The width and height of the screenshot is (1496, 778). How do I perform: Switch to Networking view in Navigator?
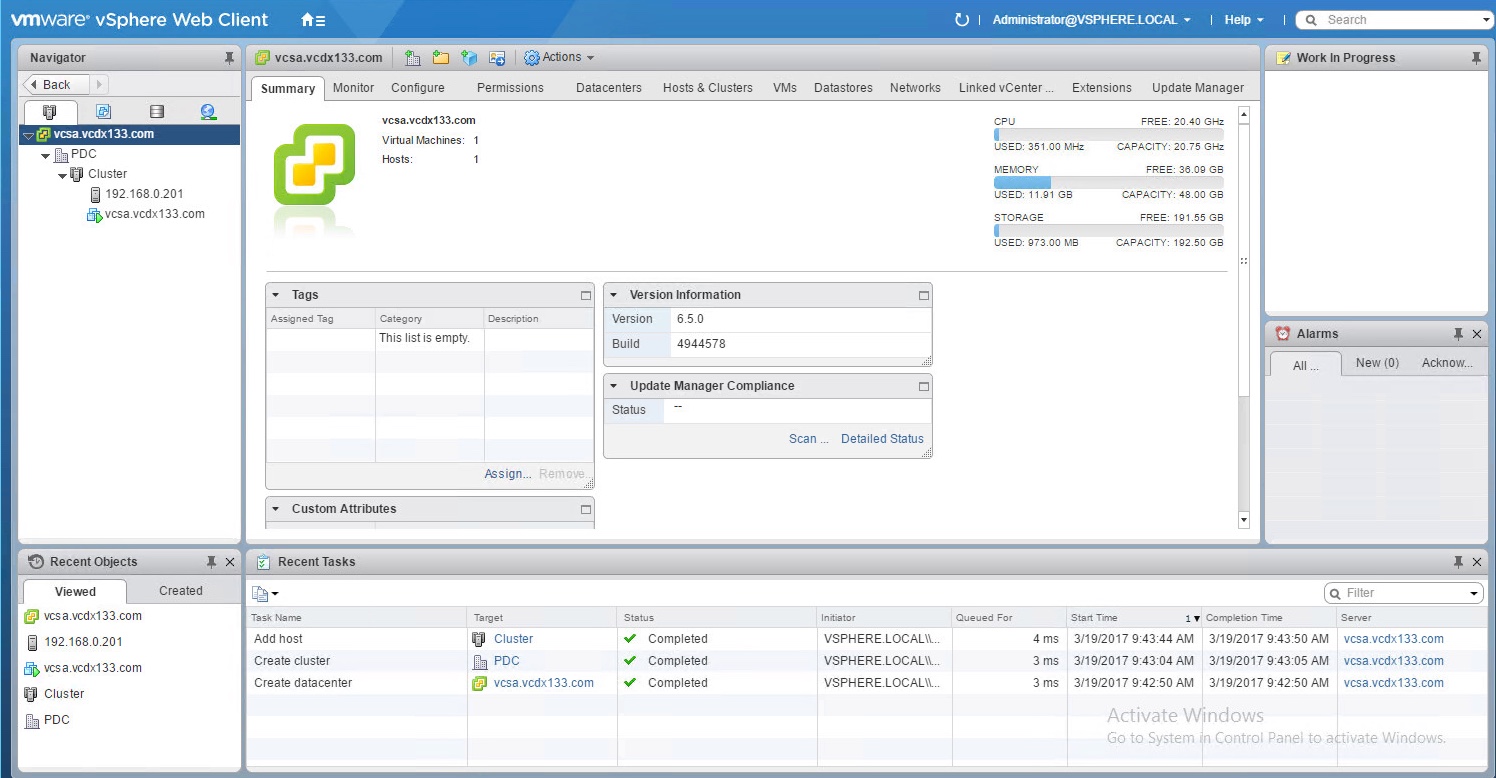208,112
